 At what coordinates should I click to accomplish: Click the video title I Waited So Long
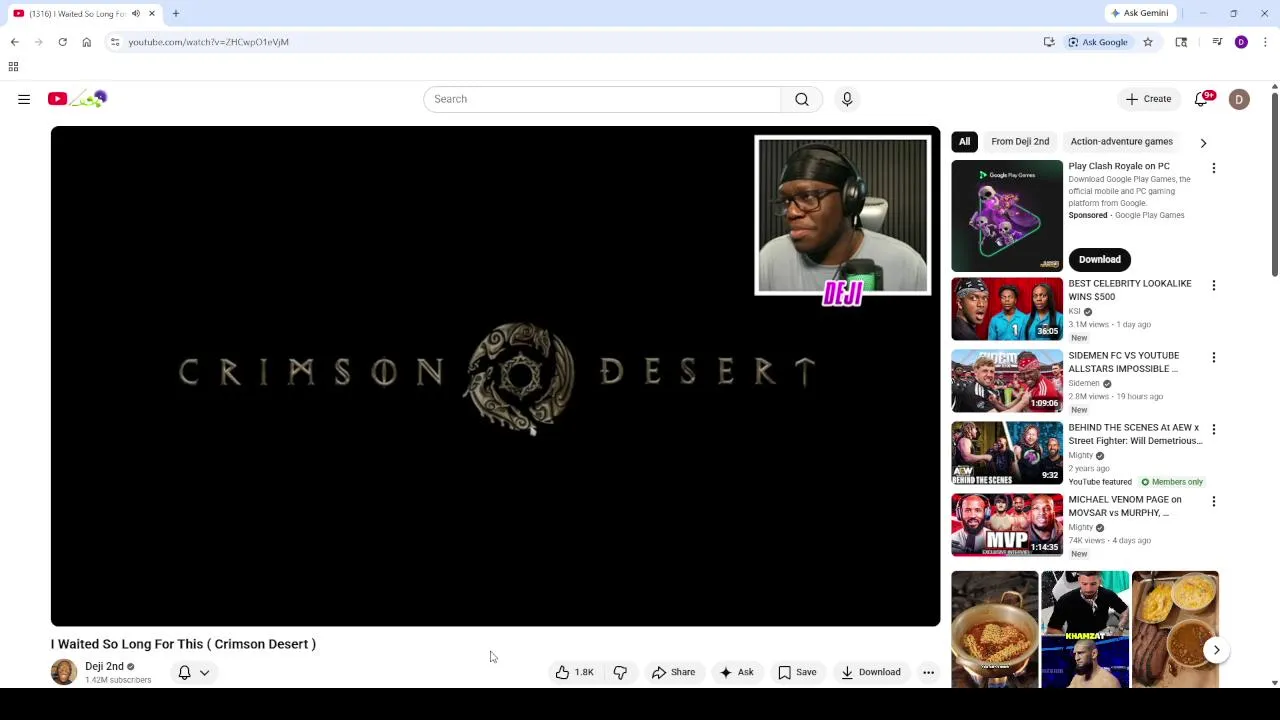coord(183,644)
